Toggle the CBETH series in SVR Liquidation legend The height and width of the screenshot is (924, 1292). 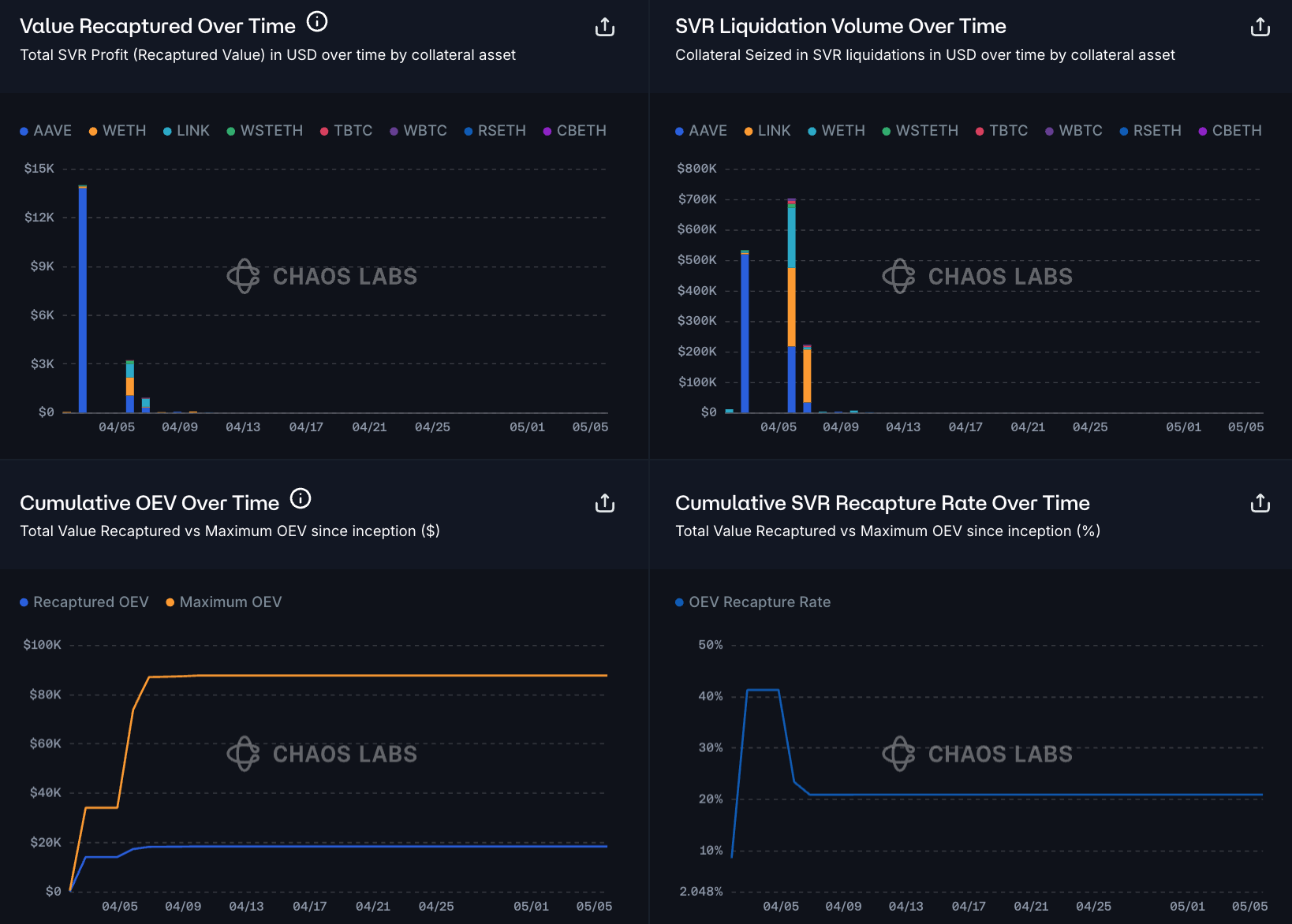1230,131
